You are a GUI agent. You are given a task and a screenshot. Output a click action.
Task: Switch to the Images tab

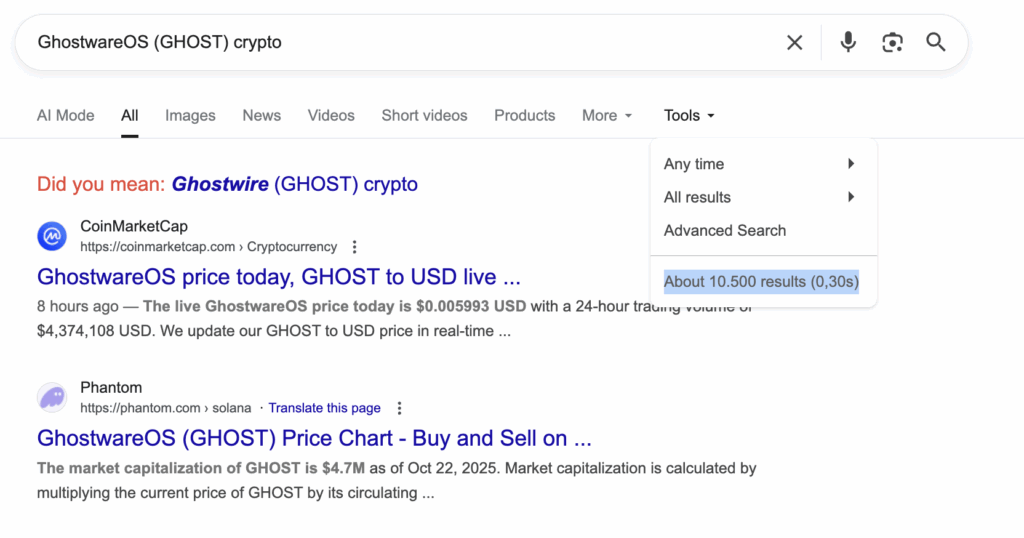pos(190,115)
